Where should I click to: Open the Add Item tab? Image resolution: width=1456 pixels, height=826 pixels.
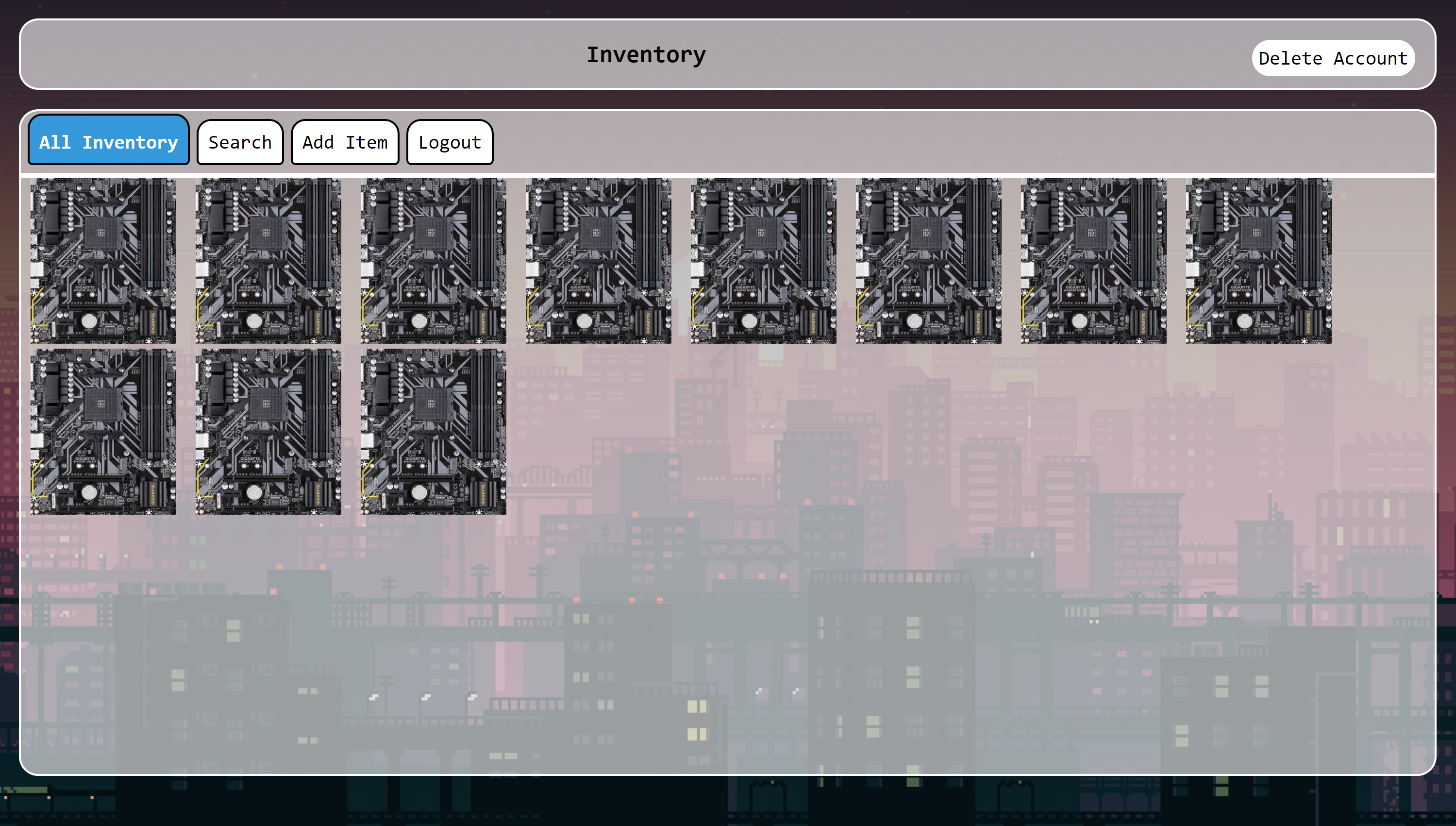(345, 142)
